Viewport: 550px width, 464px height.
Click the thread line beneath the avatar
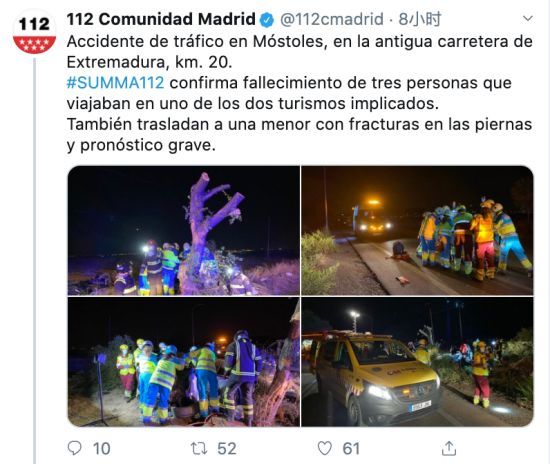35,261
